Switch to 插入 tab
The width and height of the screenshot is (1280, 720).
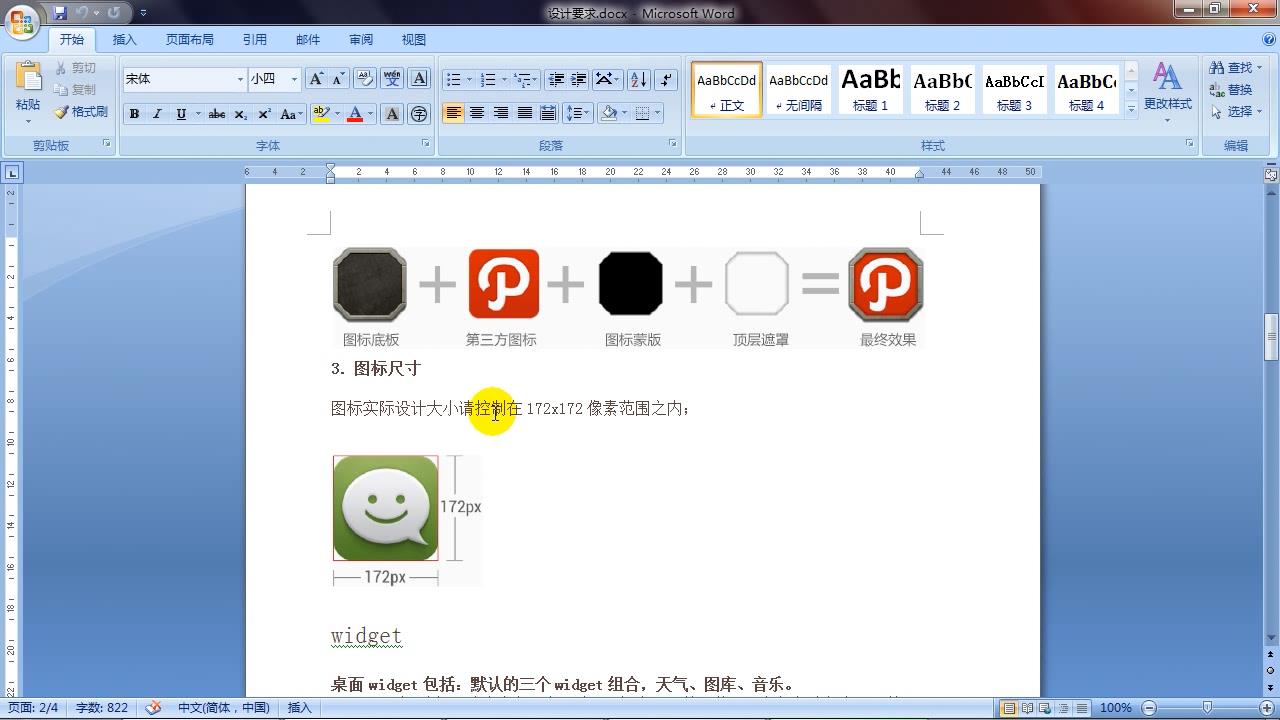[x=125, y=40]
